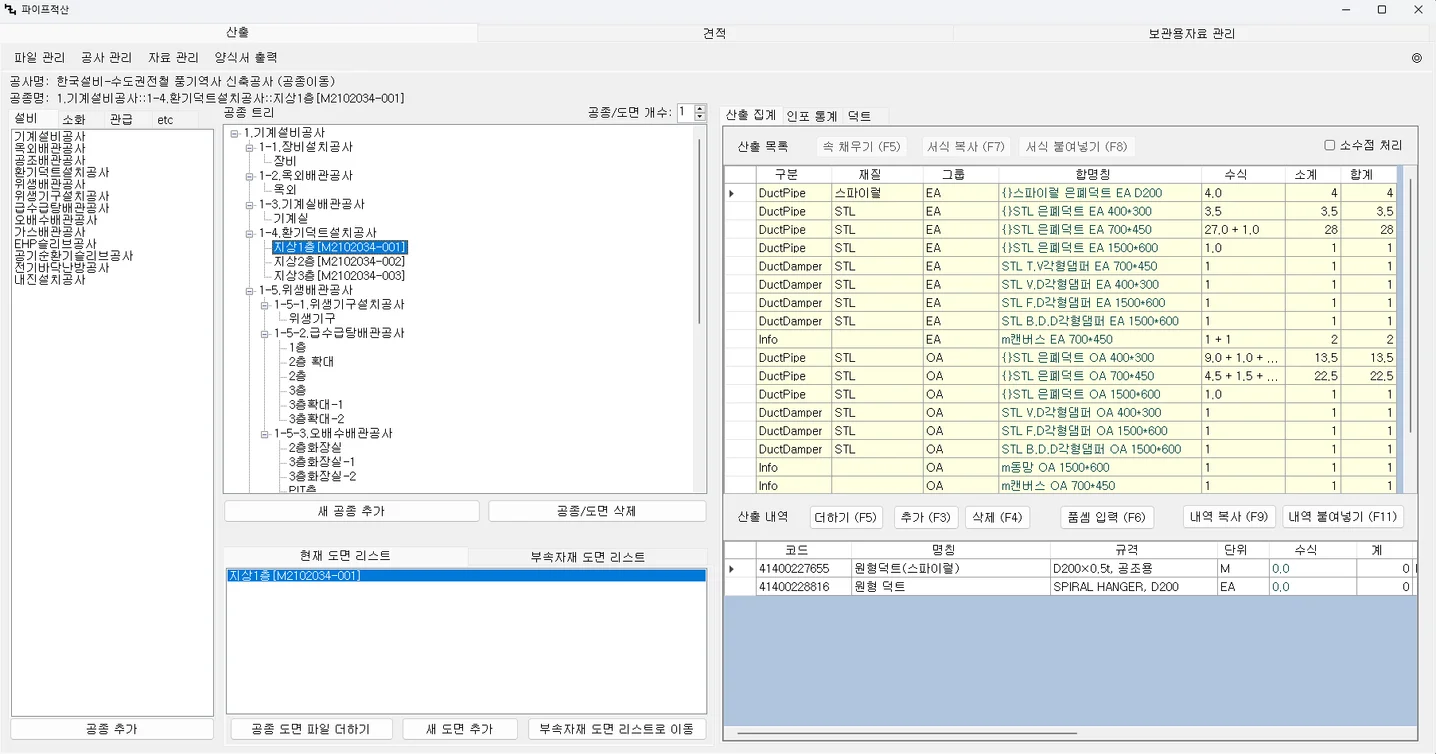1436x754 pixels.
Task: Switch to the 산출 집계 tab
Action: click(x=751, y=116)
